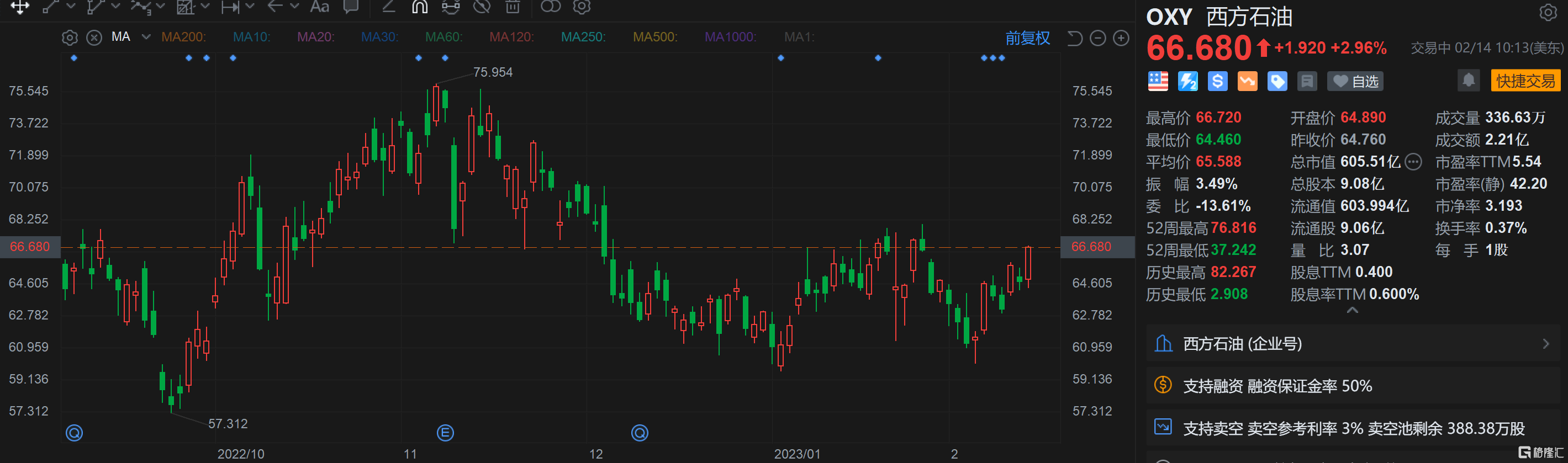This screenshot has height=463, width=1568.
Task: Open 西方石油 (企业号) company page
Action: click(1354, 344)
